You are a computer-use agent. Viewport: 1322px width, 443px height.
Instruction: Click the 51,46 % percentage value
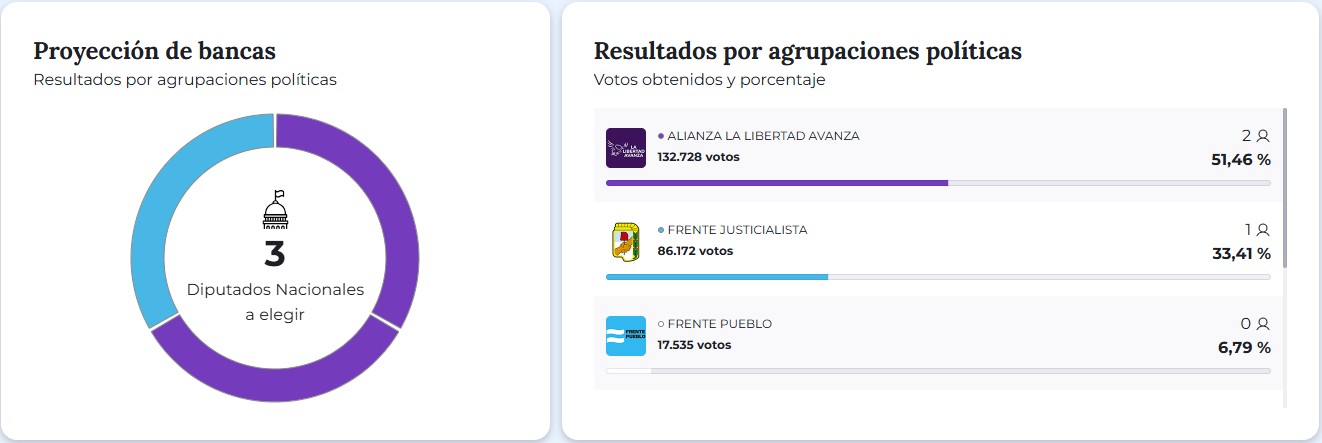point(1241,159)
